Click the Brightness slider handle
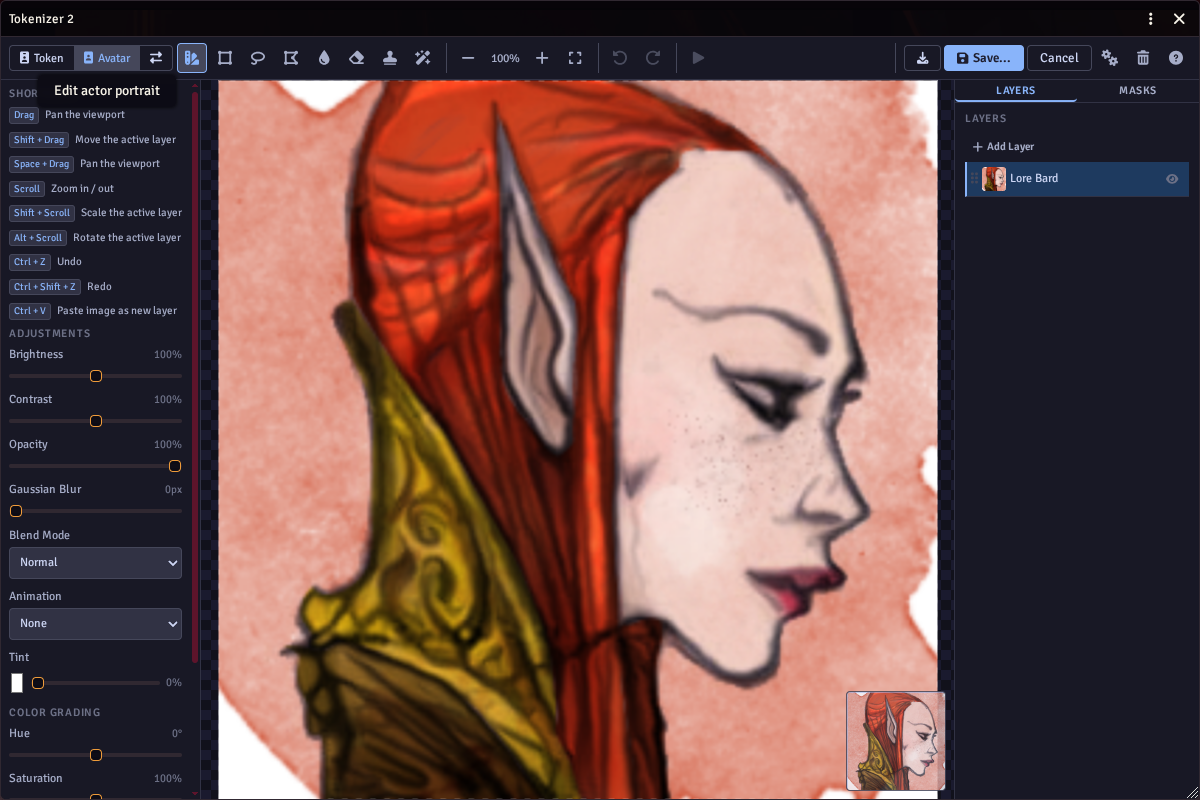Screen dimensions: 1200x800 pyautogui.click(x=96, y=376)
